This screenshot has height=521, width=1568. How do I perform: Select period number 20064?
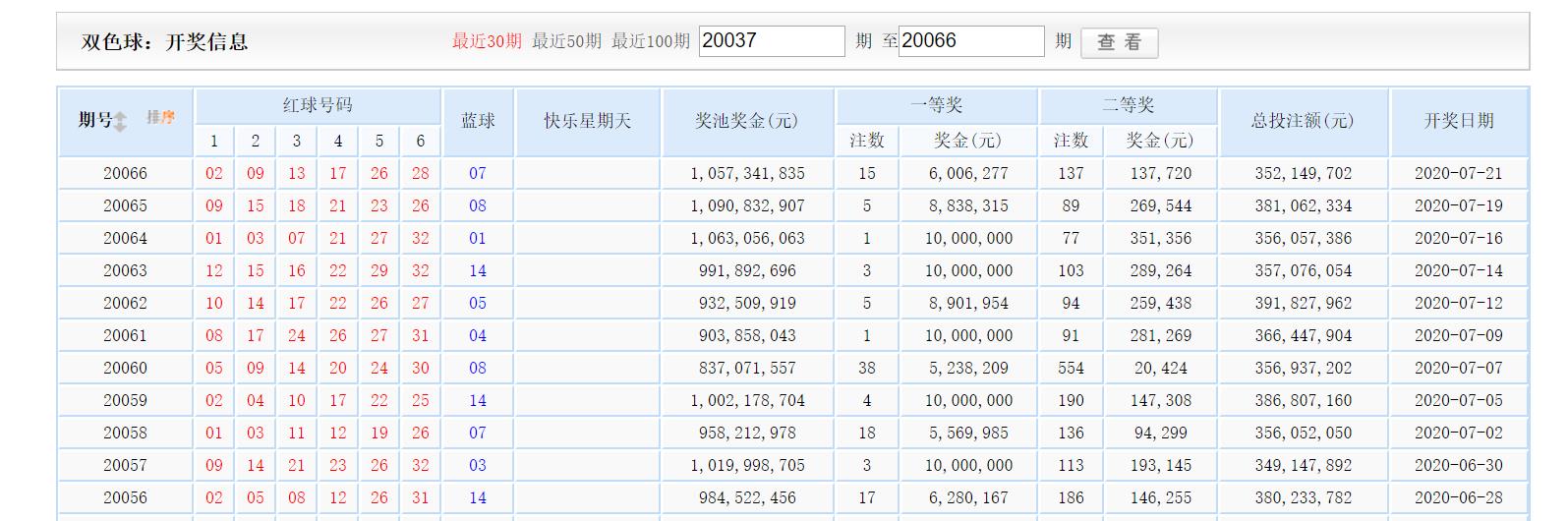click(x=125, y=238)
